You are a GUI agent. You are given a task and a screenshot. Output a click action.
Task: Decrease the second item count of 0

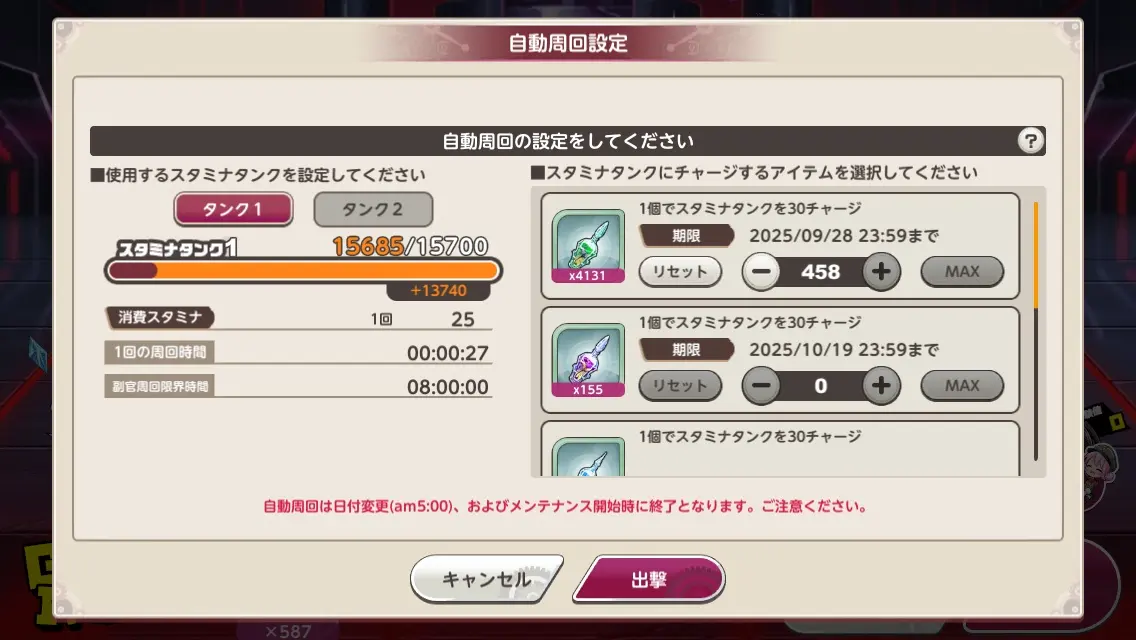[x=761, y=386]
